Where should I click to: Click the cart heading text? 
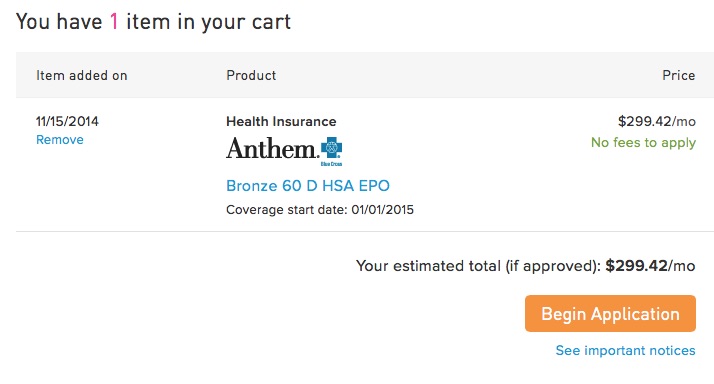(x=153, y=22)
